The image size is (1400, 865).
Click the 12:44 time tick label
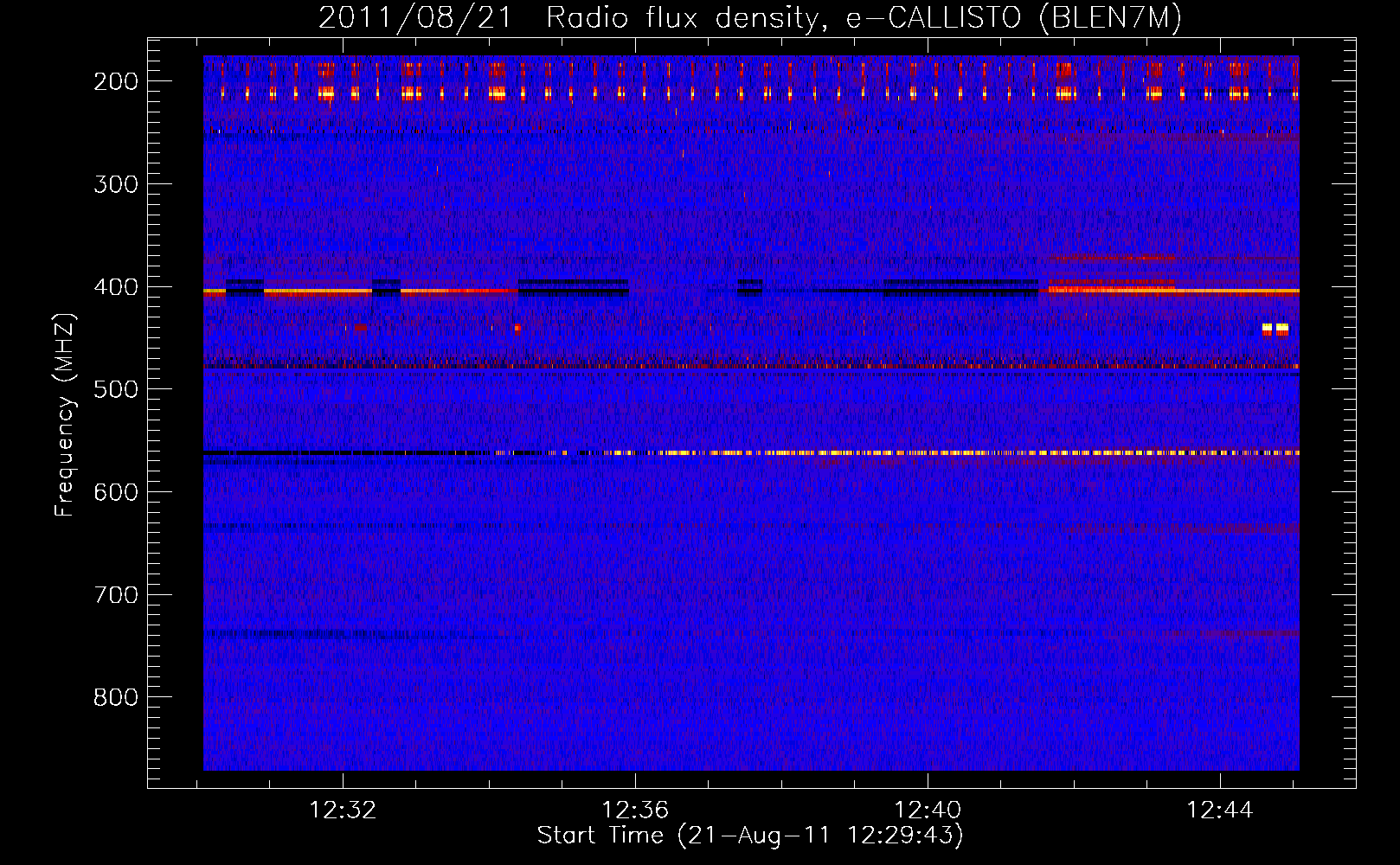tap(1220, 811)
